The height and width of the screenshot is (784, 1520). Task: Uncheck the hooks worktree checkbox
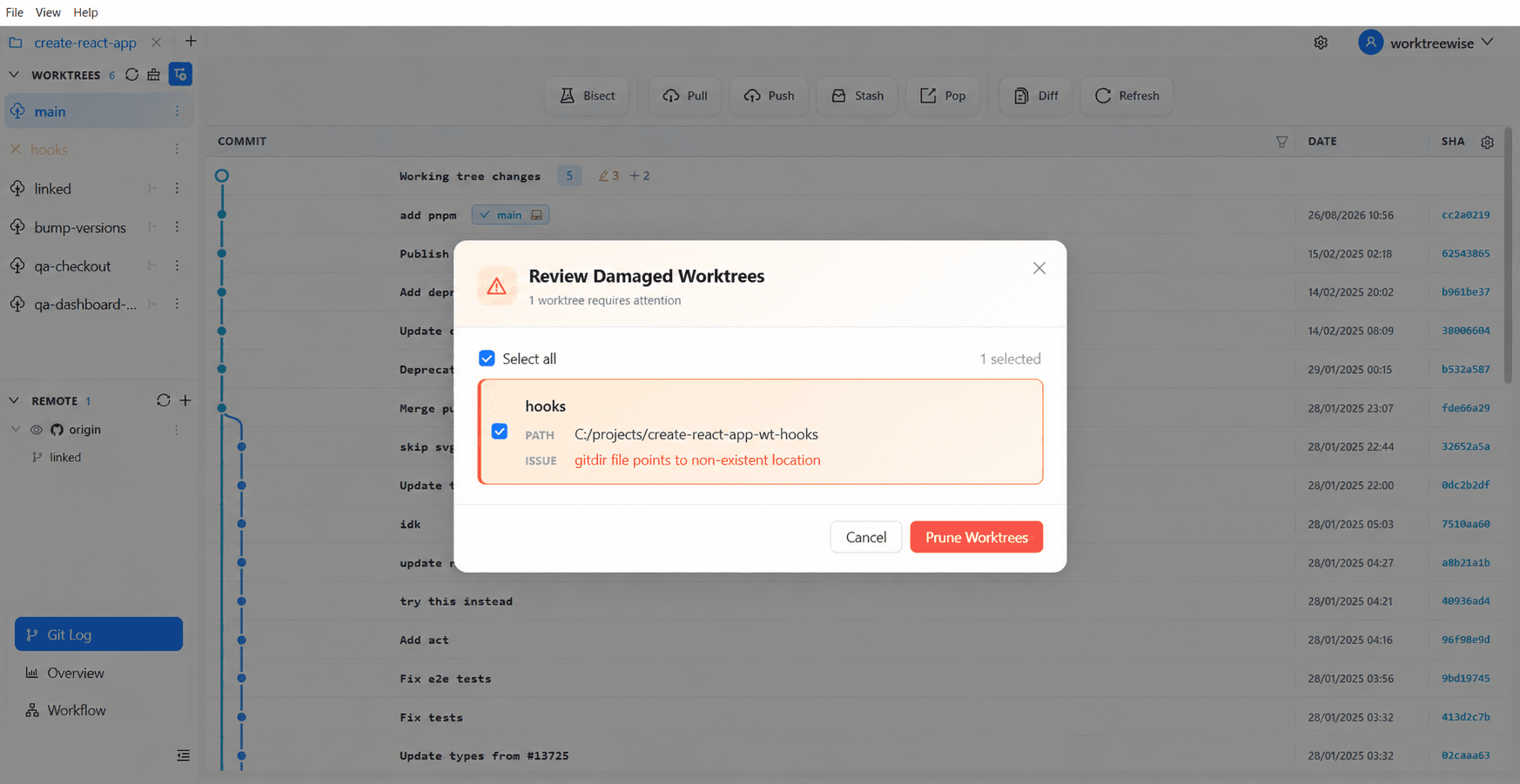pos(500,432)
